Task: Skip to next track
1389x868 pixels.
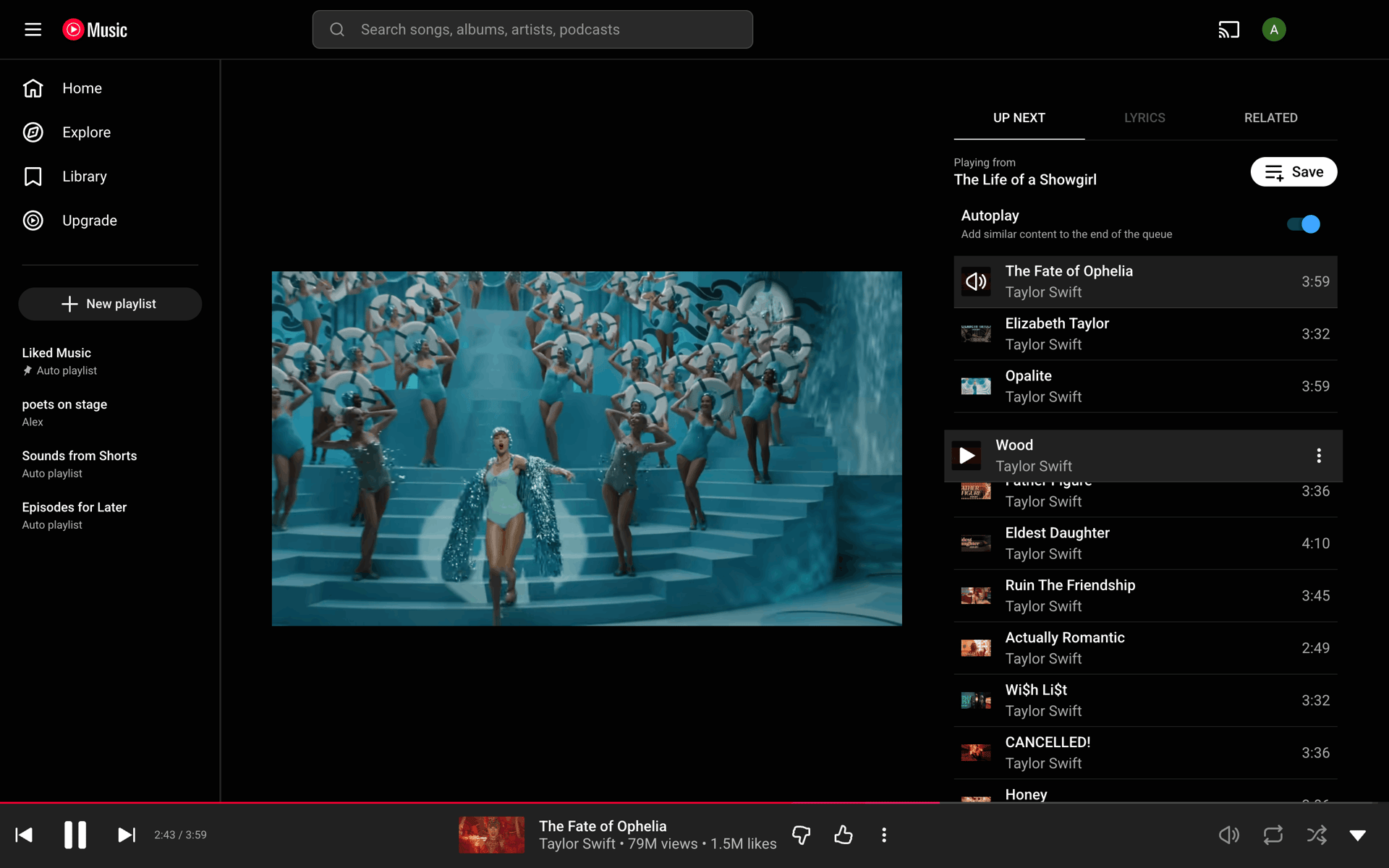Action: (127, 835)
